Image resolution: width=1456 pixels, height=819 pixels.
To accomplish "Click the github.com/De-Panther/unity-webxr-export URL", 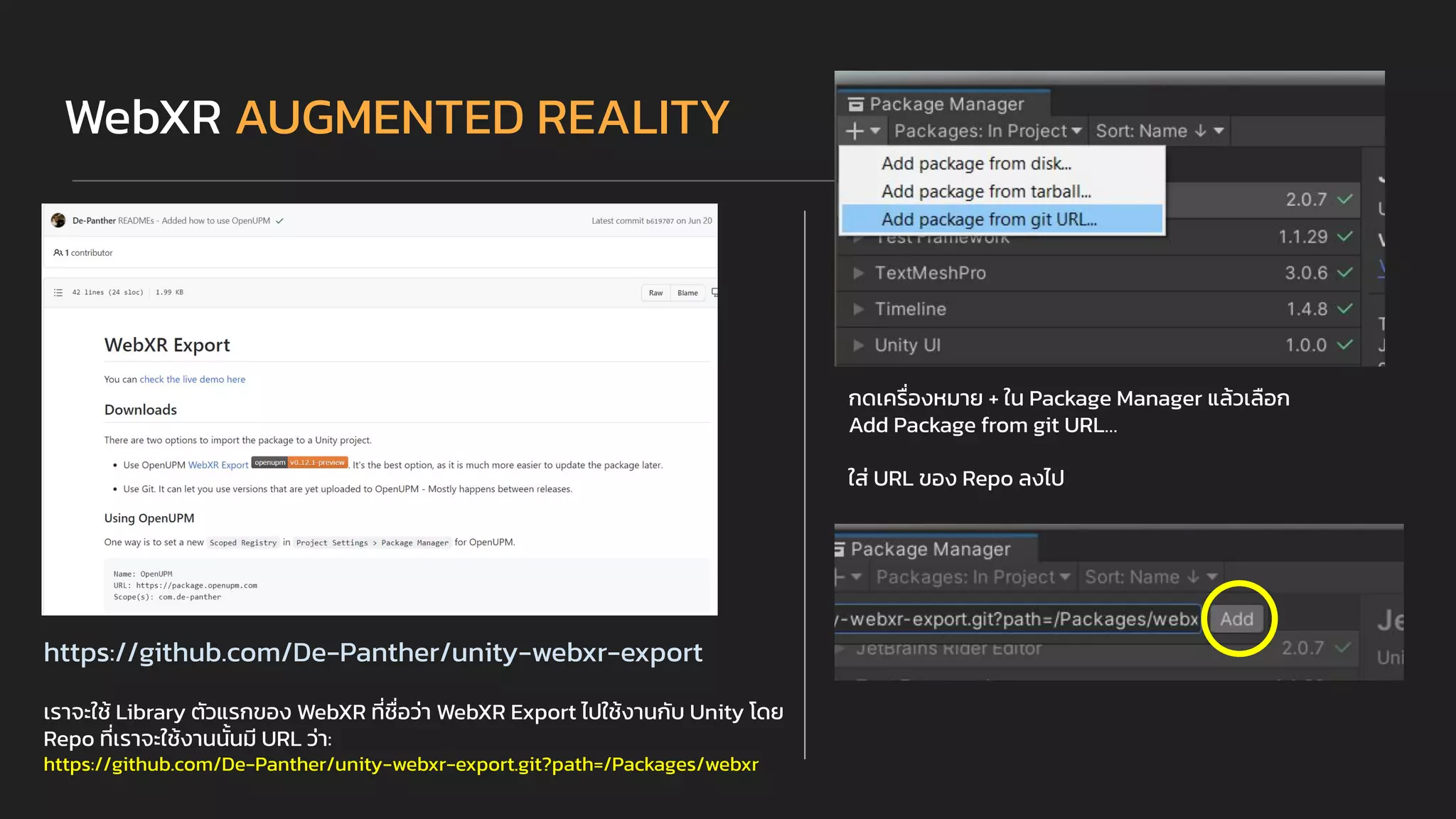I will [373, 653].
